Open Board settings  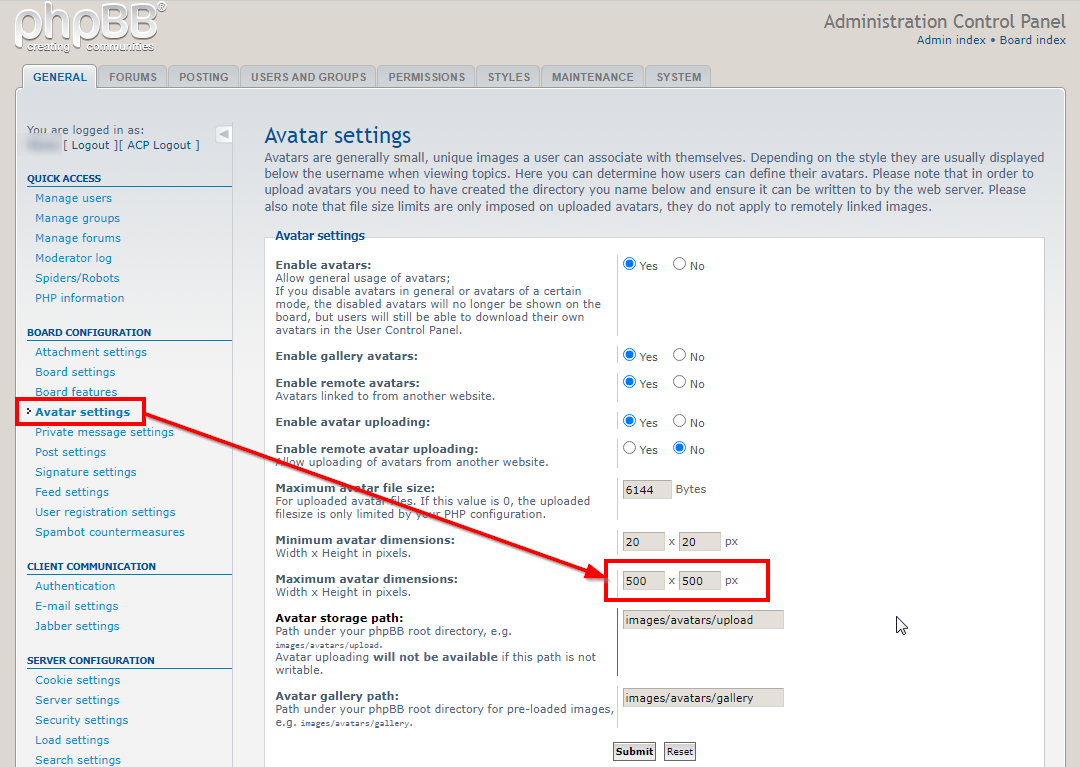point(75,372)
